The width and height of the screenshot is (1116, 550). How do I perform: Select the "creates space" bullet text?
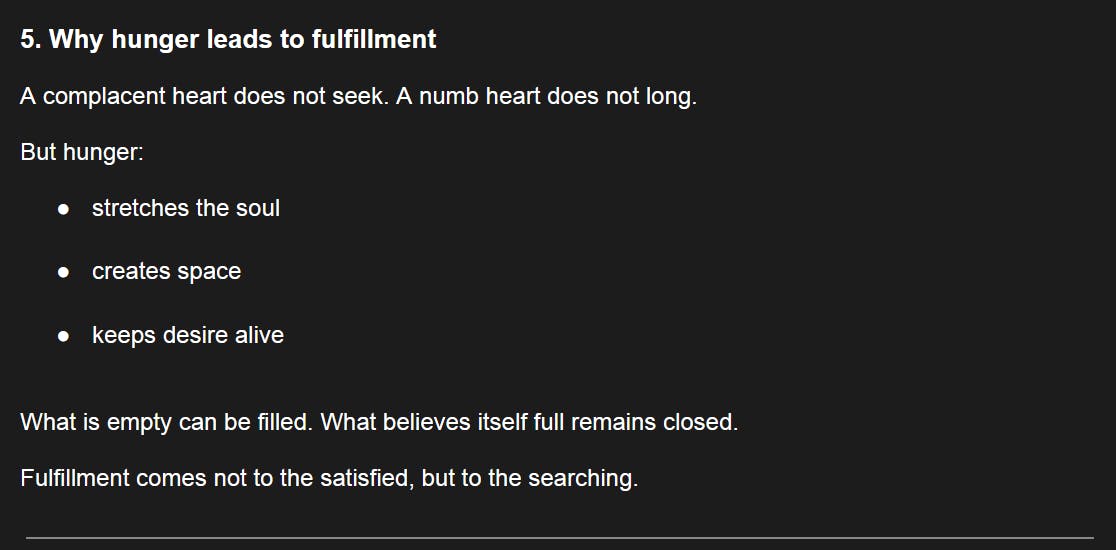pos(166,272)
